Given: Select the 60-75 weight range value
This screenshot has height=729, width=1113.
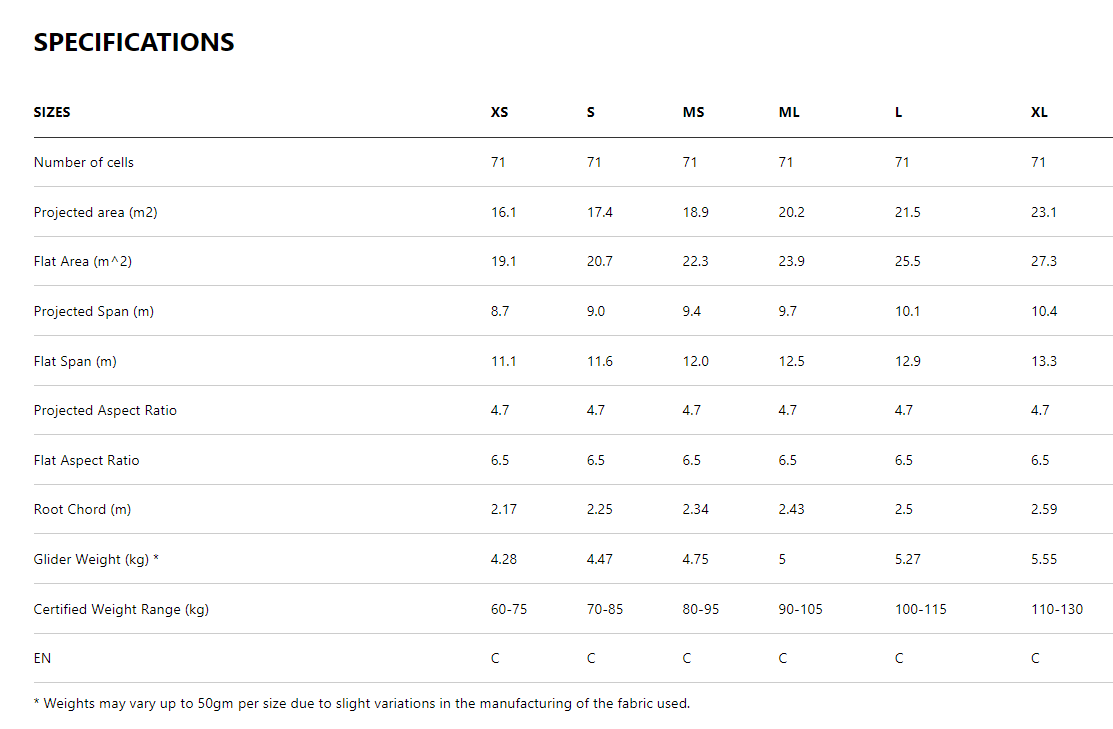Looking at the screenshot, I should point(508,609).
